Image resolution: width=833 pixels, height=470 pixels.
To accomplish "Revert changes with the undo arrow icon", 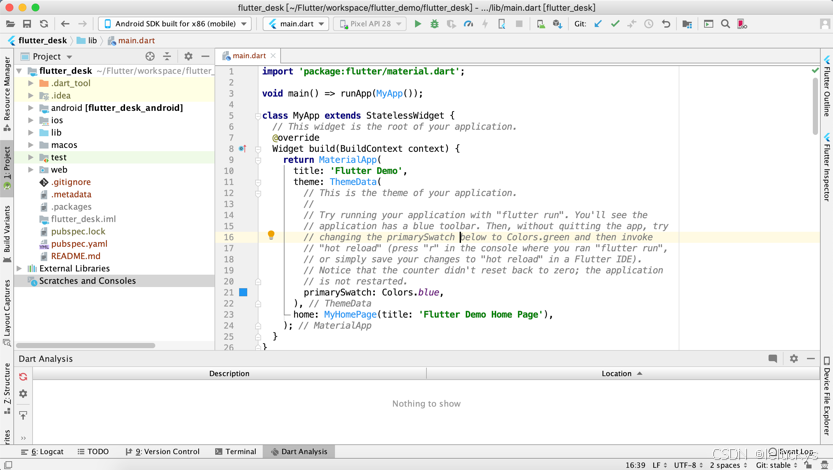I will click(666, 24).
